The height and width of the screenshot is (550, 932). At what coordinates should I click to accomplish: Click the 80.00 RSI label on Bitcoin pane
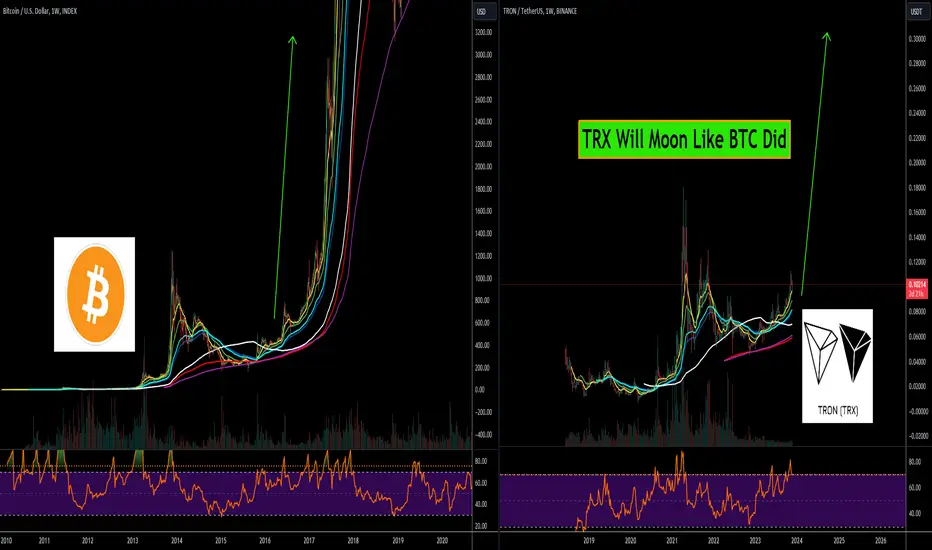(x=481, y=461)
